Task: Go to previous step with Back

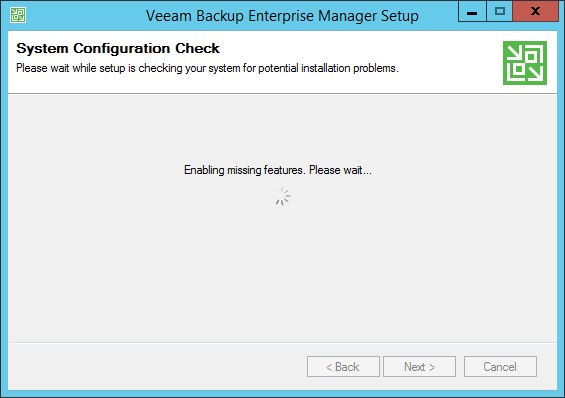Action: (x=343, y=367)
